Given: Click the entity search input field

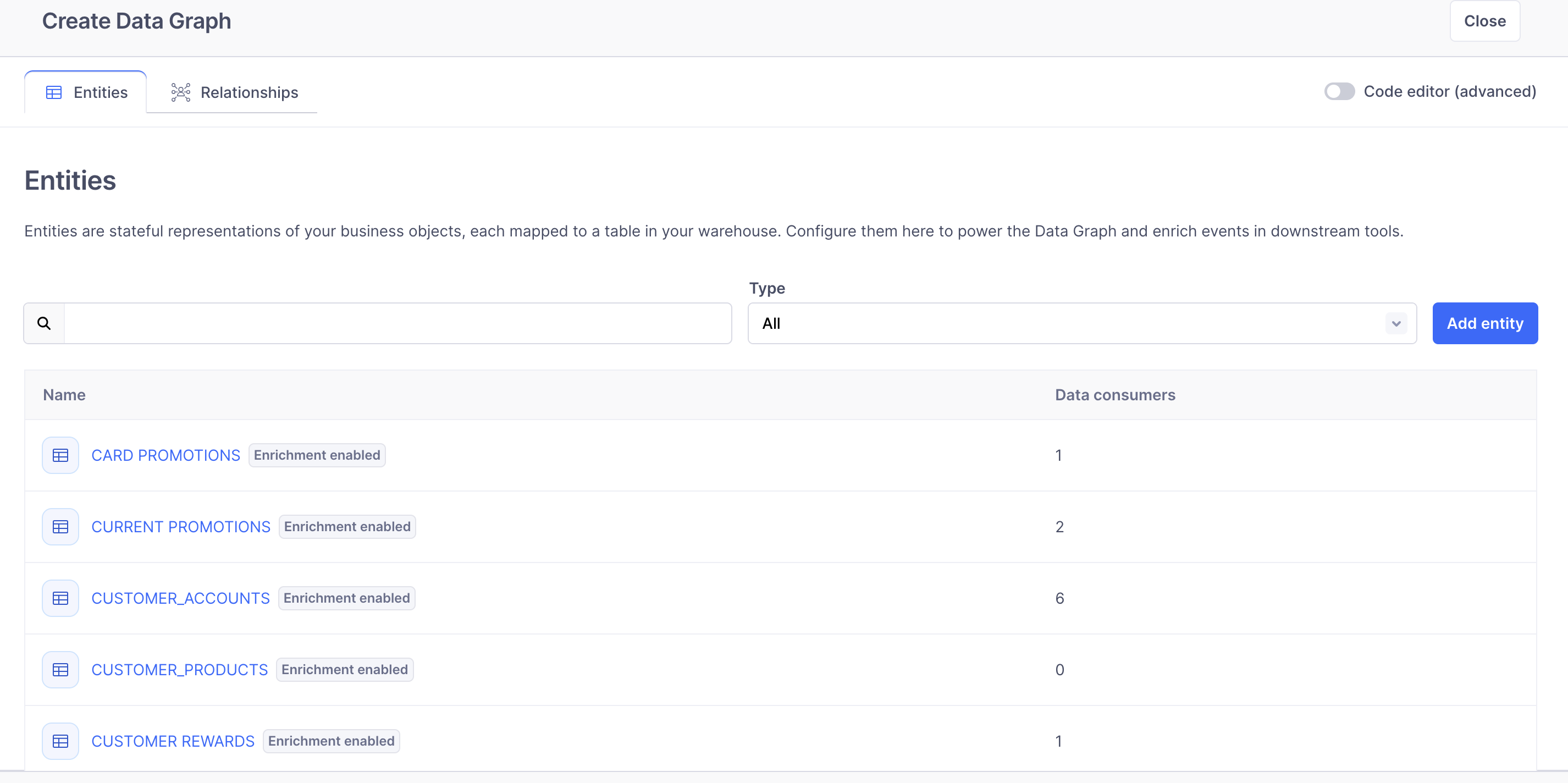Looking at the screenshot, I should coord(396,323).
